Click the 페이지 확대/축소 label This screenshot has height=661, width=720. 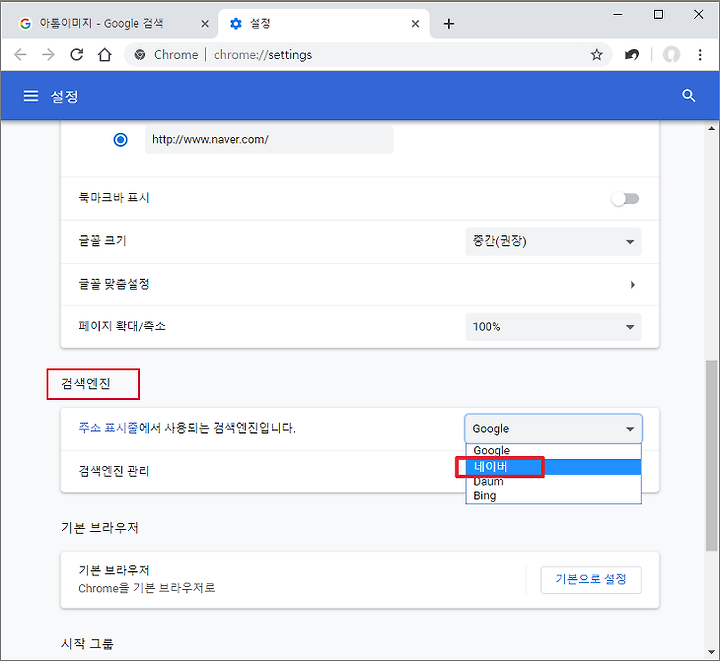pos(122,326)
